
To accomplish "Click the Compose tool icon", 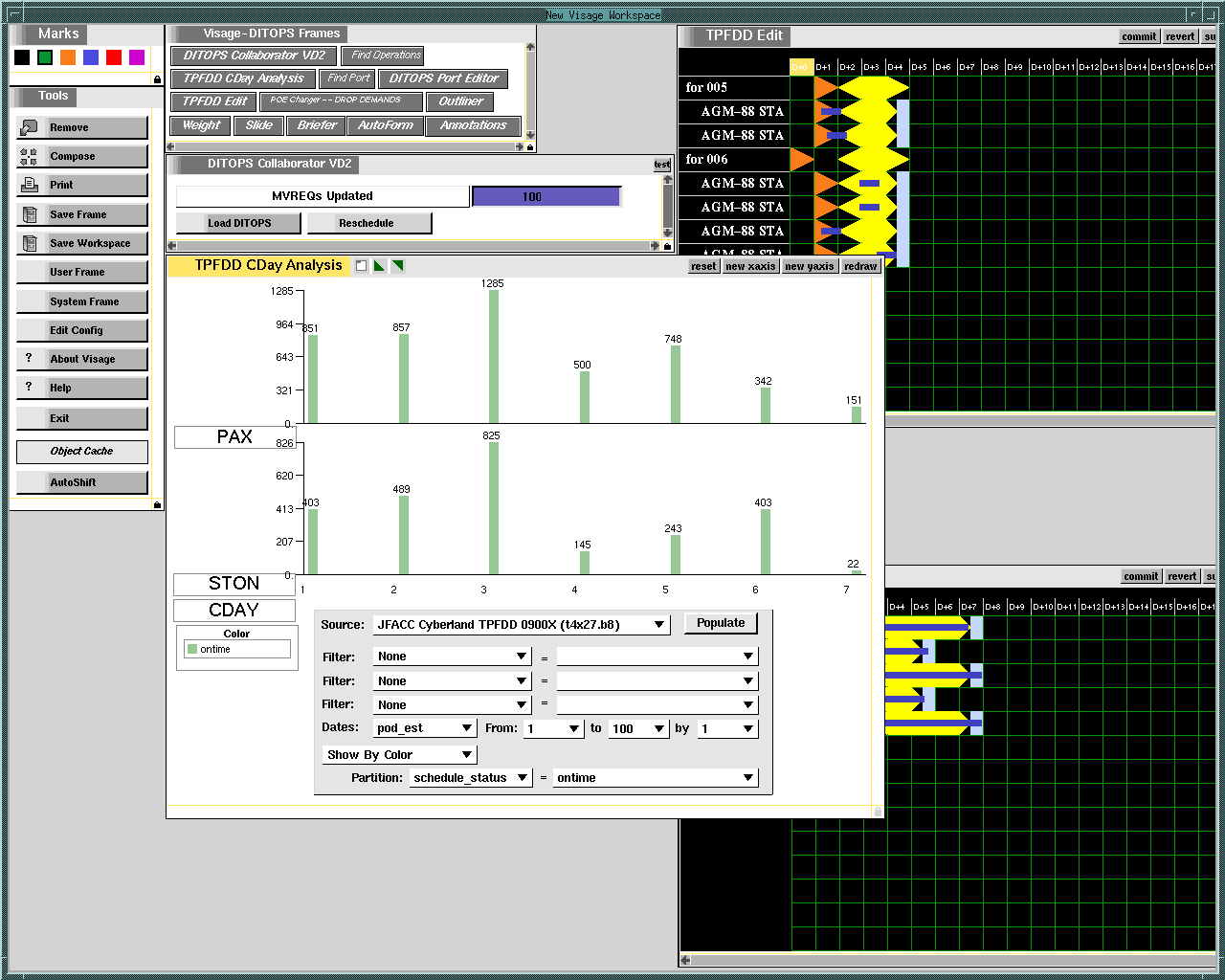I will [x=29, y=157].
